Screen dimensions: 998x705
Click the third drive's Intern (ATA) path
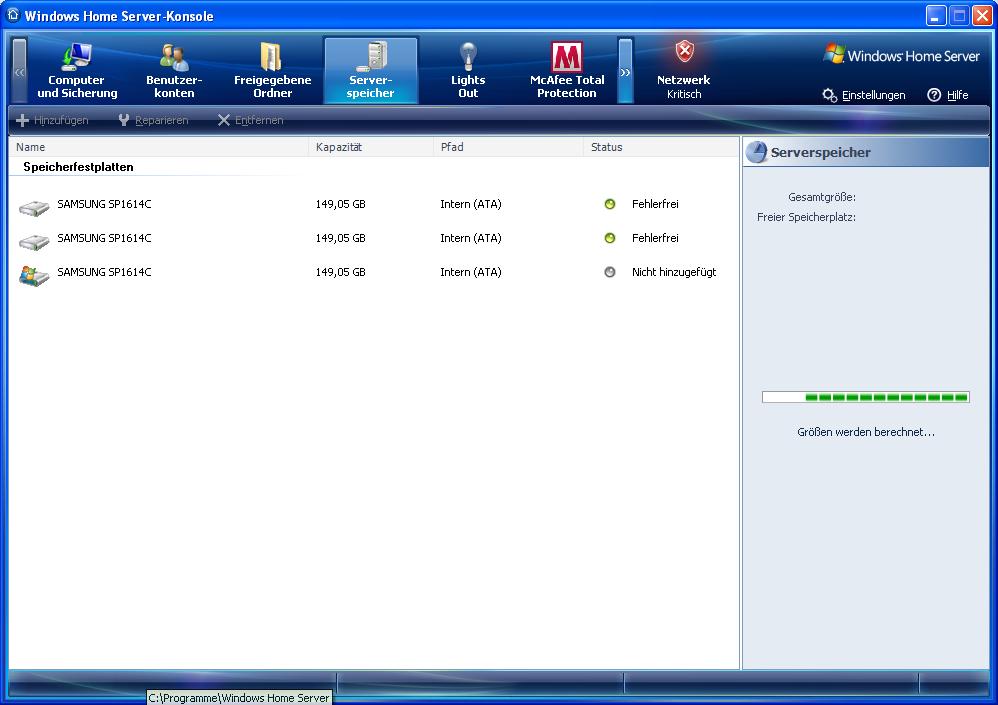click(471, 272)
